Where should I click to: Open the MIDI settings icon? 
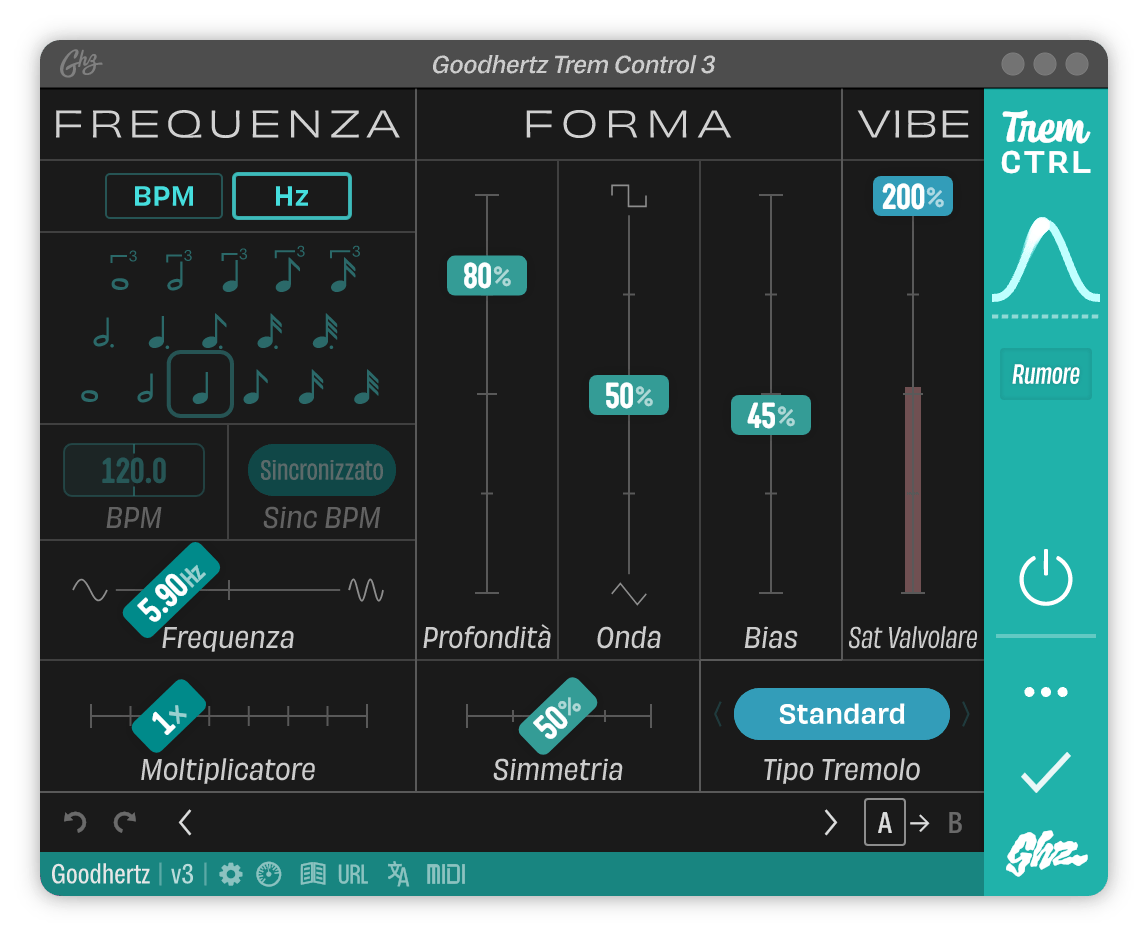point(446,874)
